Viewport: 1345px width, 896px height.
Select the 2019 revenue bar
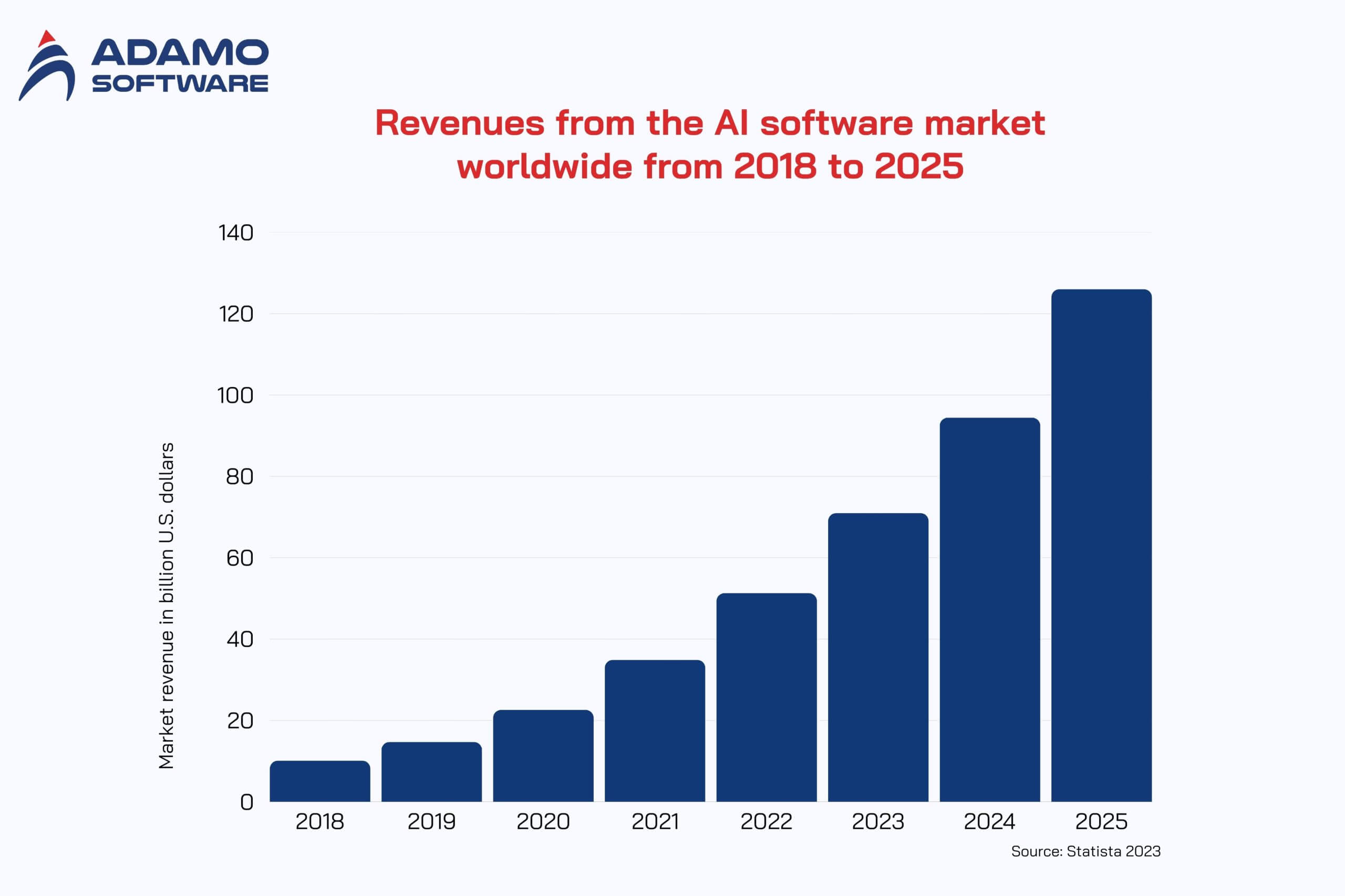[x=431, y=772]
